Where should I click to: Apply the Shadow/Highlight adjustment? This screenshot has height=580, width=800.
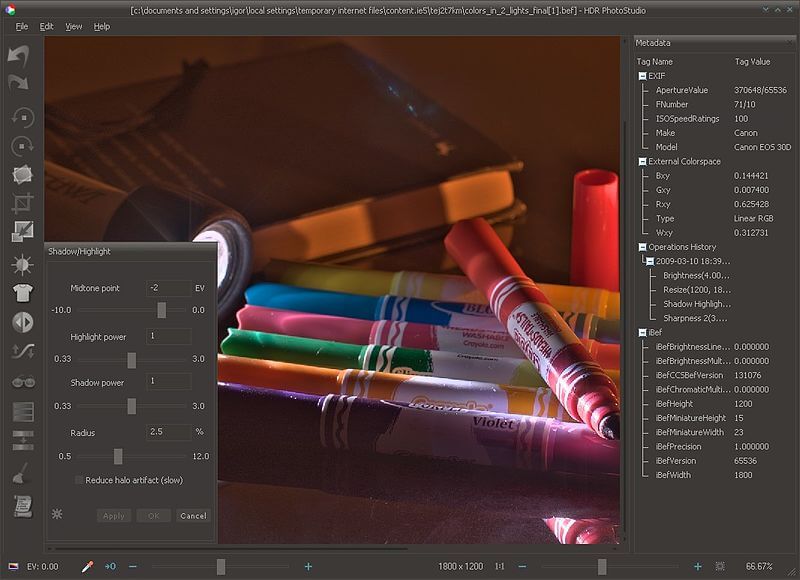[x=113, y=516]
